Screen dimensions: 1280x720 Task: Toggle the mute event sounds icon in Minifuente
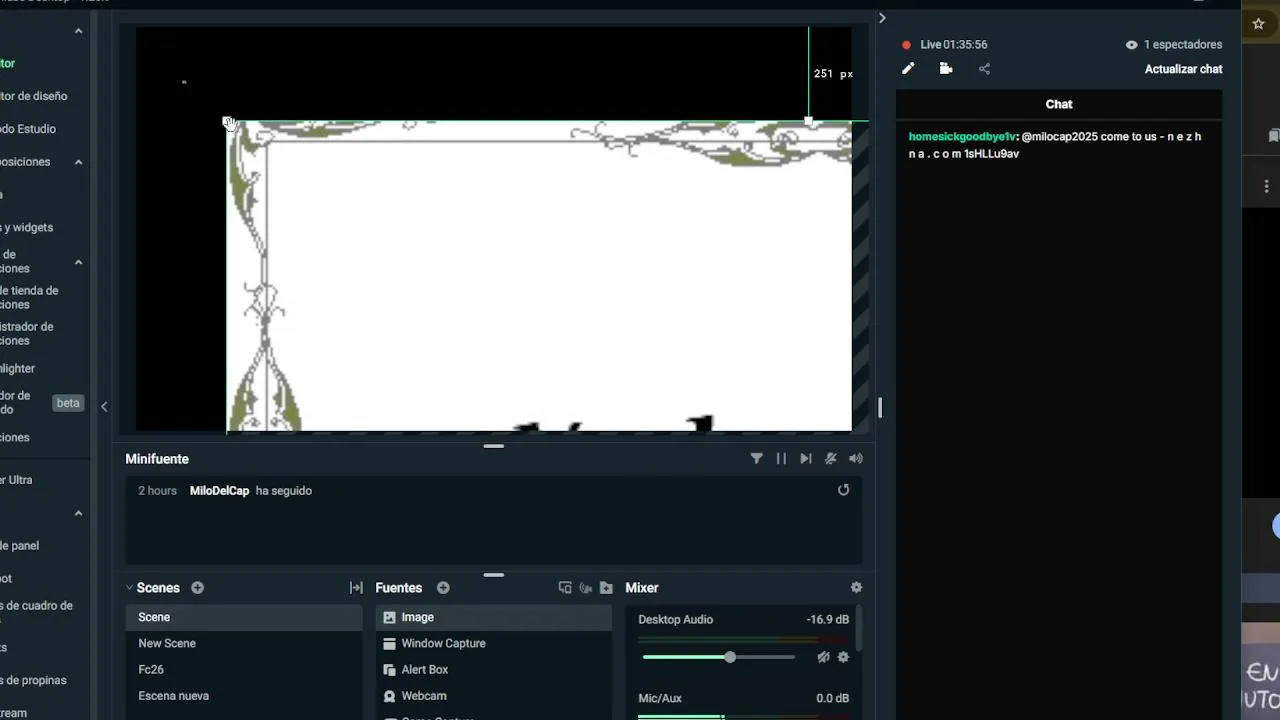tap(831, 458)
